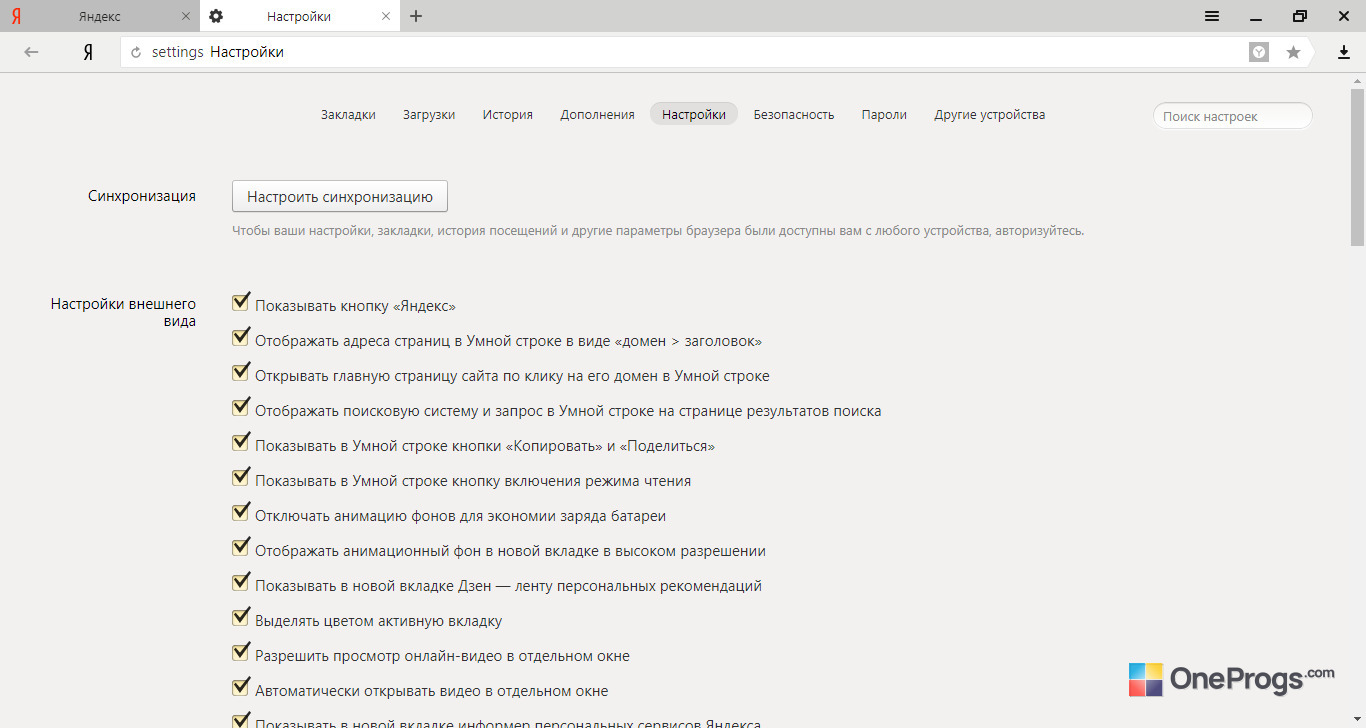The height and width of the screenshot is (728, 1366).
Task: Uncheck анимационный фон в высоком разрешении
Action: 240,548
